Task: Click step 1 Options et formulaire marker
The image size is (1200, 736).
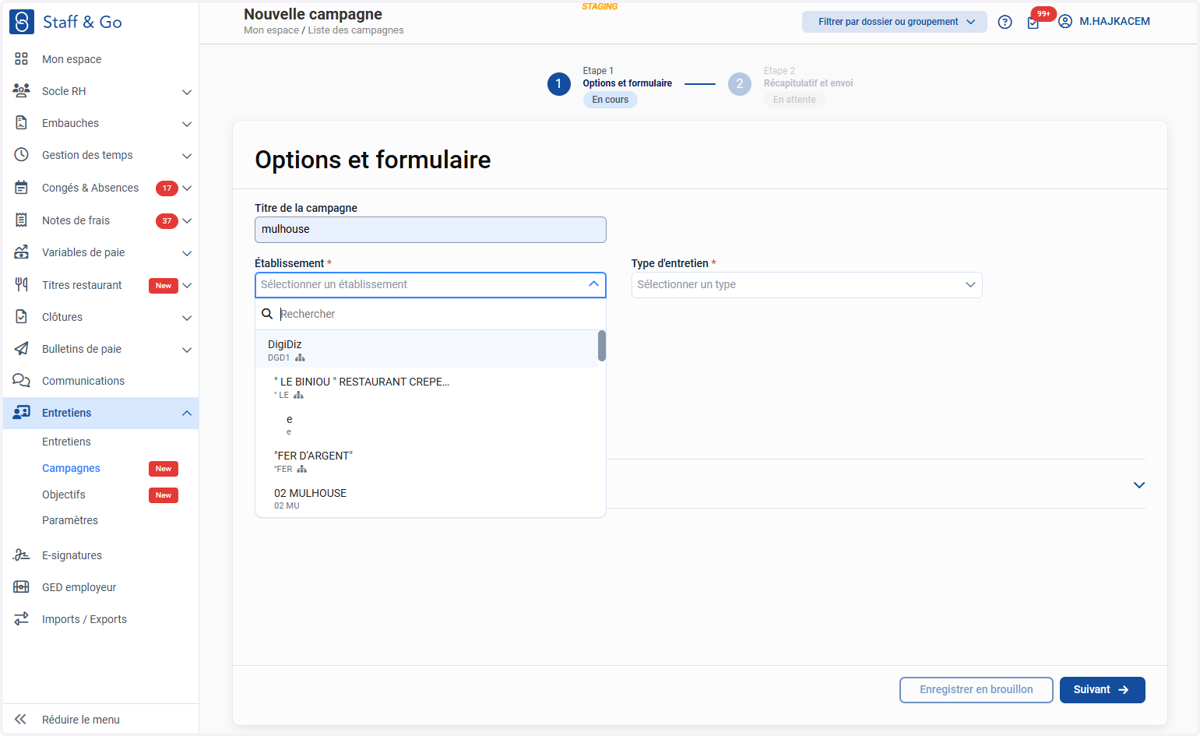Action: [x=559, y=84]
